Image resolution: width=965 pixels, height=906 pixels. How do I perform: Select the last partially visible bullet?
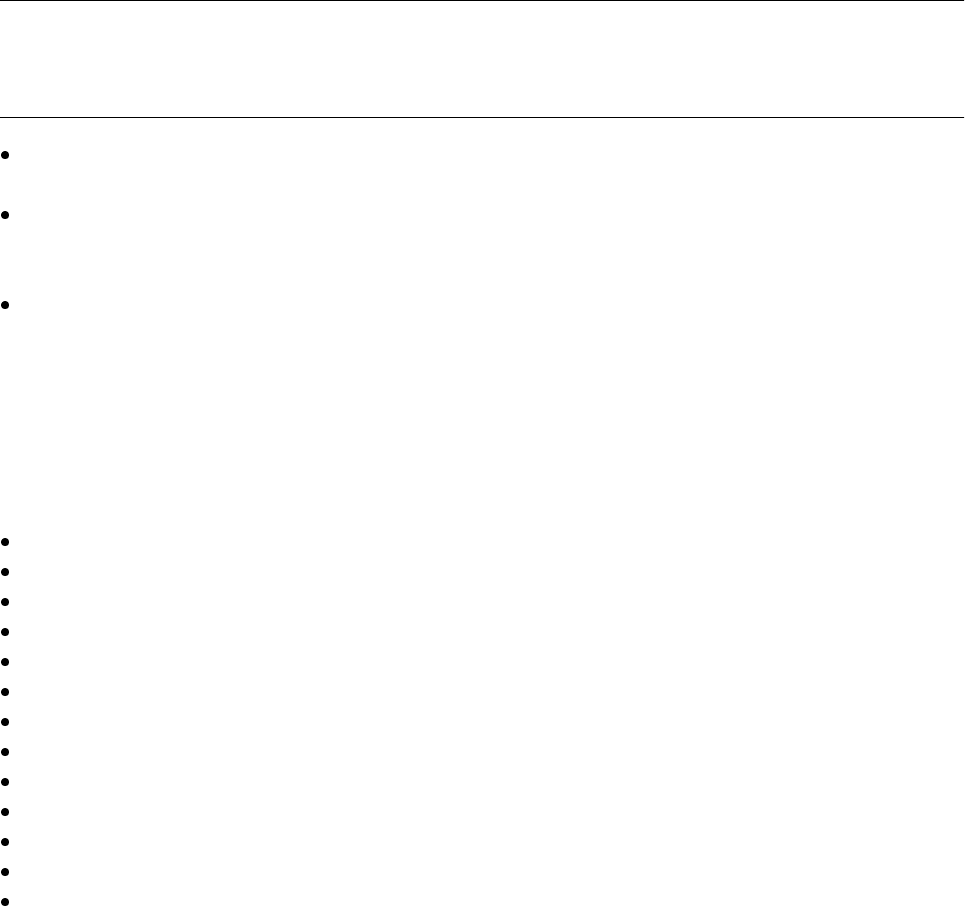click(5, 902)
